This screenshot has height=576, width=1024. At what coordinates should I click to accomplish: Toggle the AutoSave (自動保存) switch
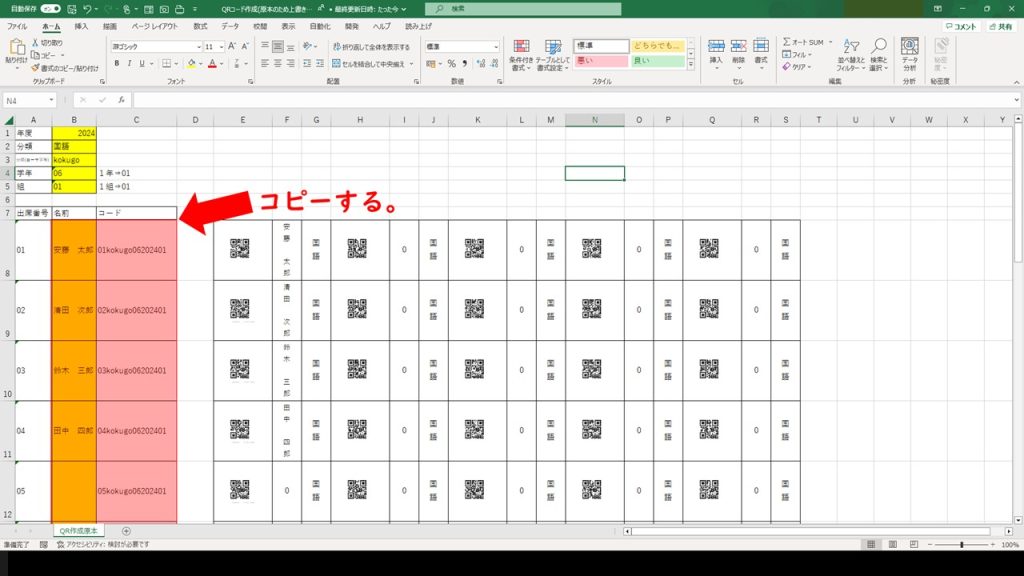(48, 8)
